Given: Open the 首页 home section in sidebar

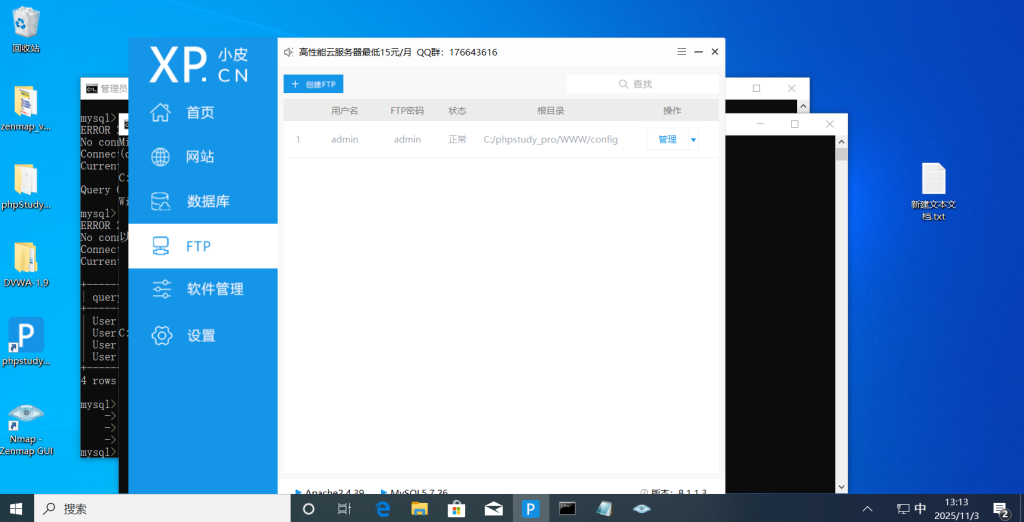Looking at the screenshot, I should point(200,113).
